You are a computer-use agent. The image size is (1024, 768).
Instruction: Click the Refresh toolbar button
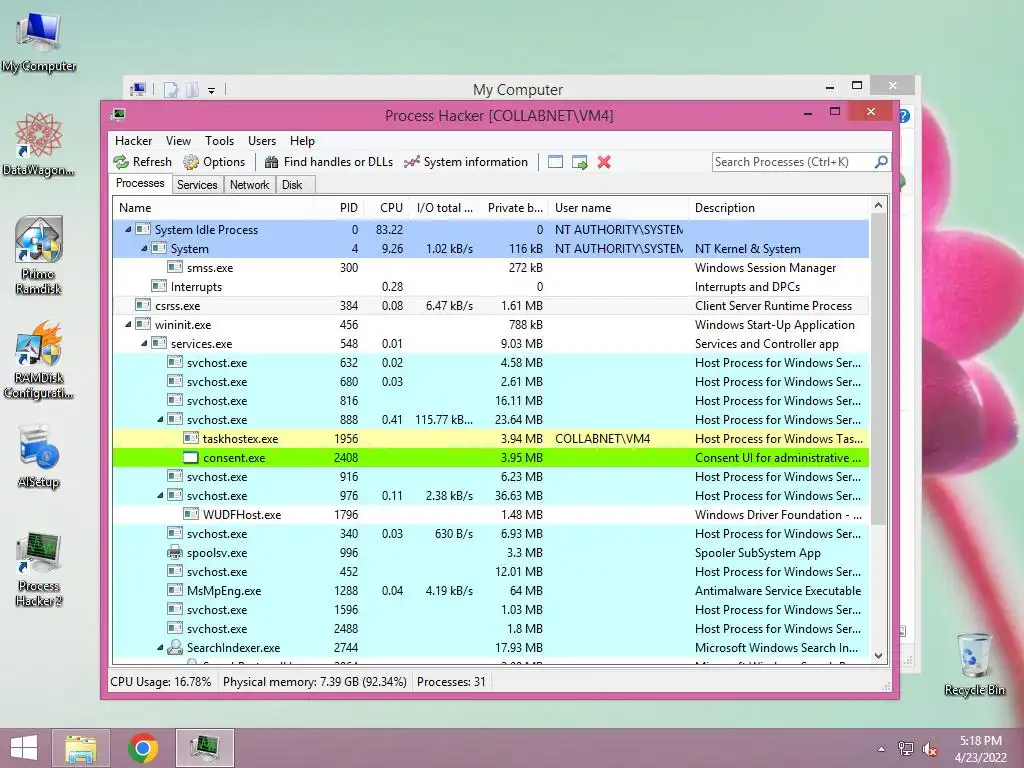142,162
